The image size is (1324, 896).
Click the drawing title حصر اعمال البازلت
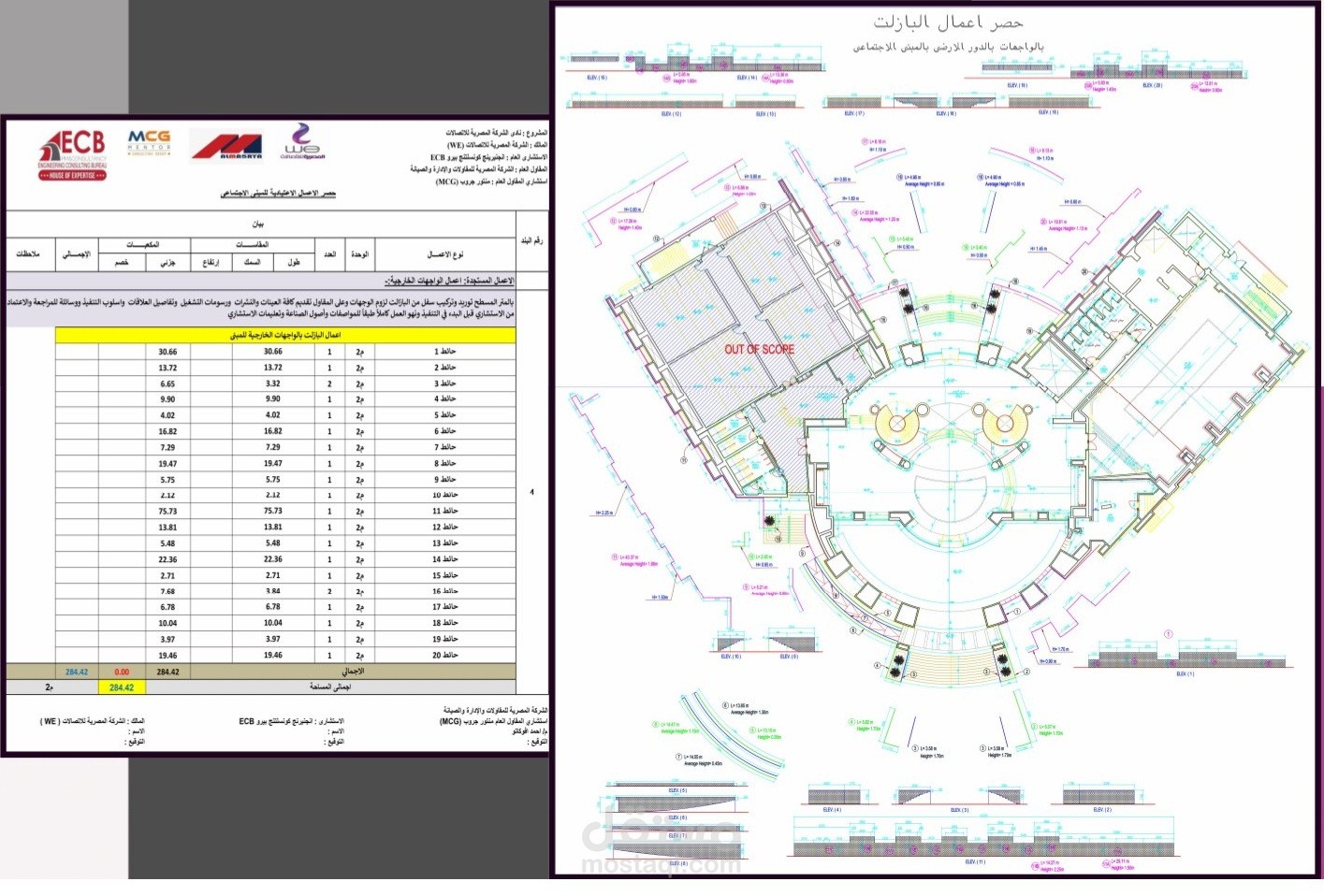coord(948,22)
